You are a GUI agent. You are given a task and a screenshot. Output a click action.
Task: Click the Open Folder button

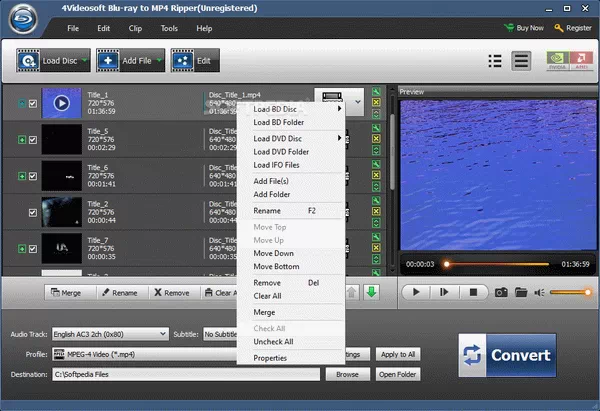click(x=398, y=374)
